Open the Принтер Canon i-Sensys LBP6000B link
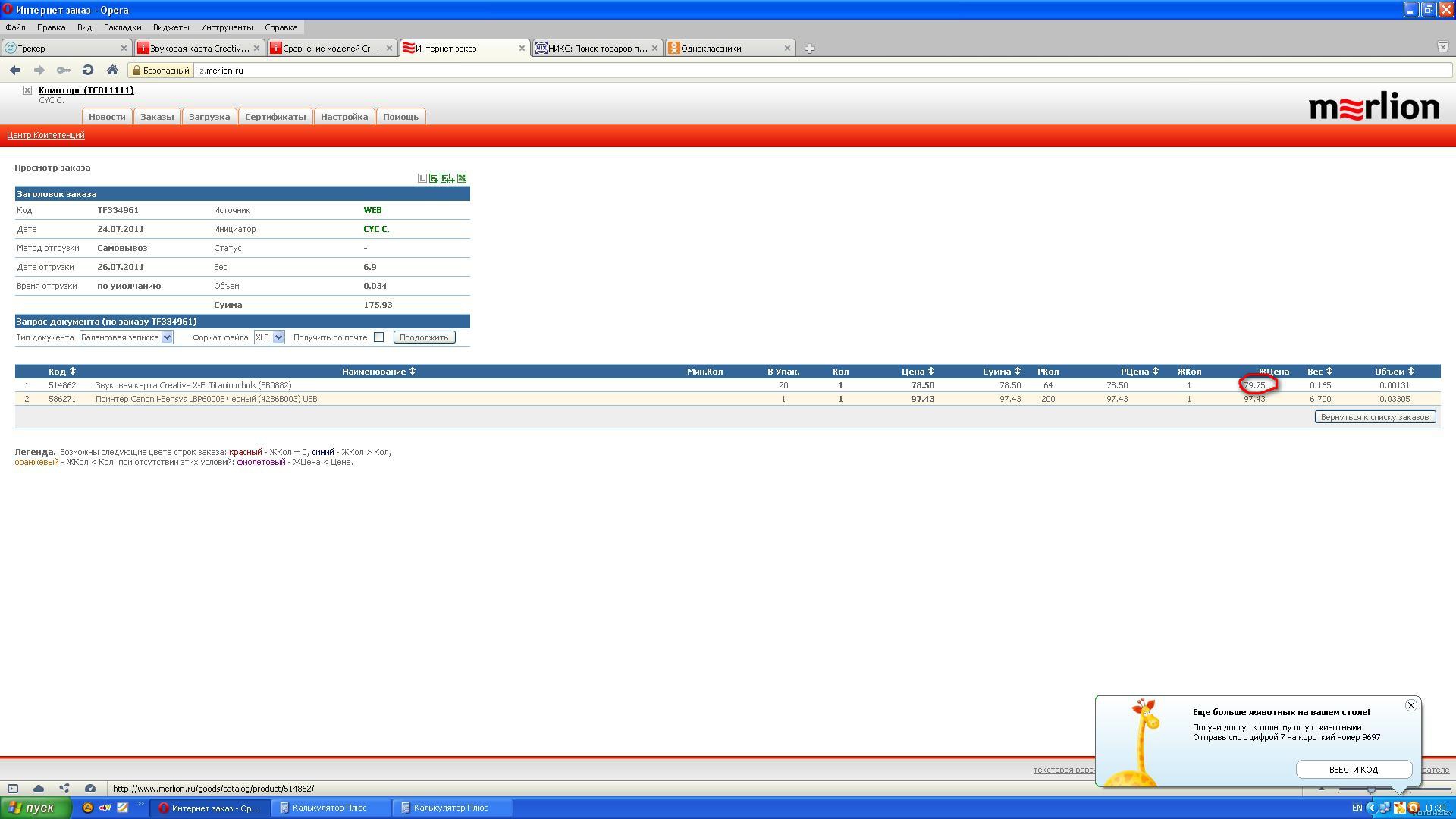Viewport: 1456px width, 819px height. 206,399
